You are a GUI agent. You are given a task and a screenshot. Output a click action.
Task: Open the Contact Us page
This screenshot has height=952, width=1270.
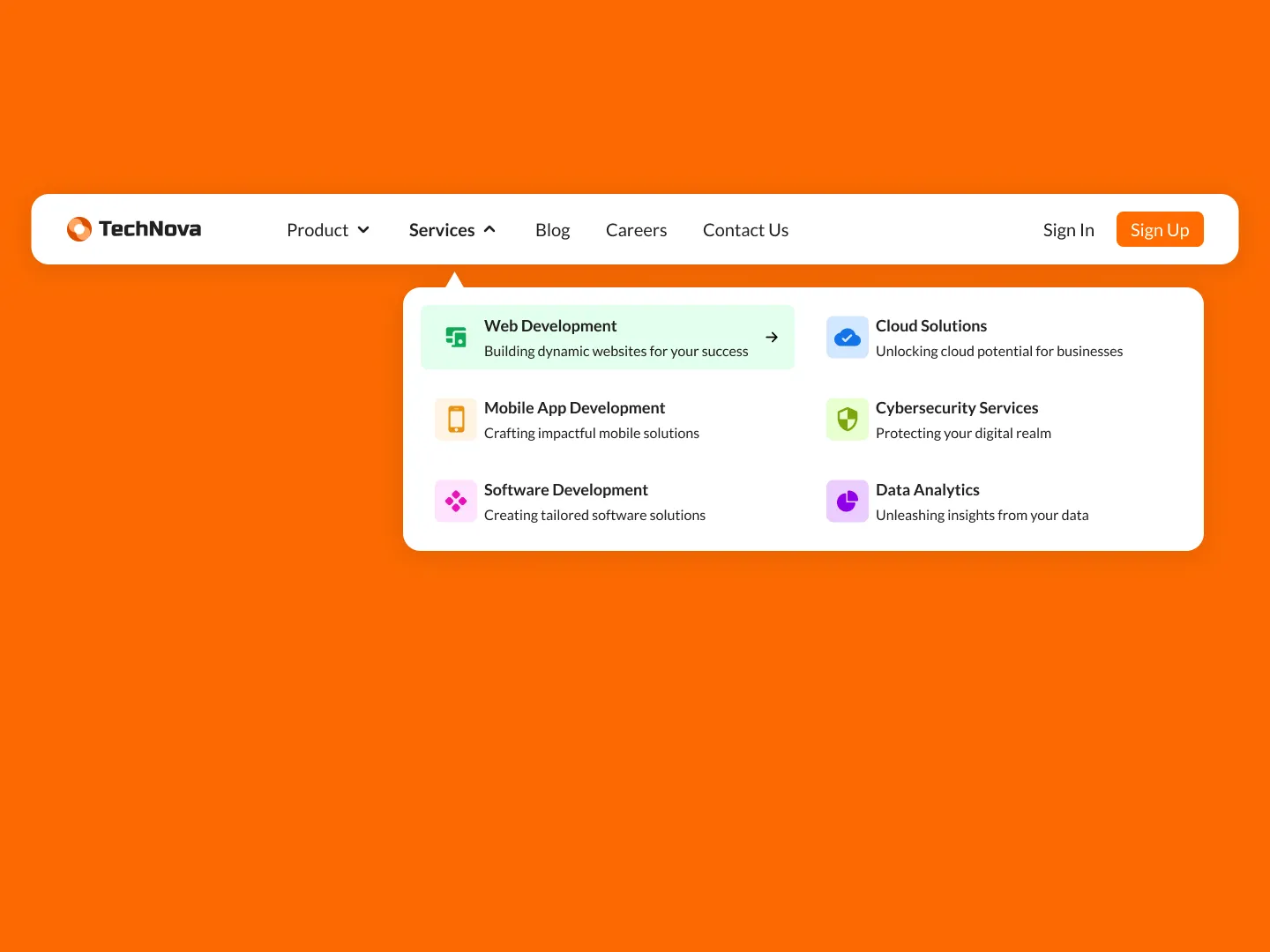[x=745, y=229]
